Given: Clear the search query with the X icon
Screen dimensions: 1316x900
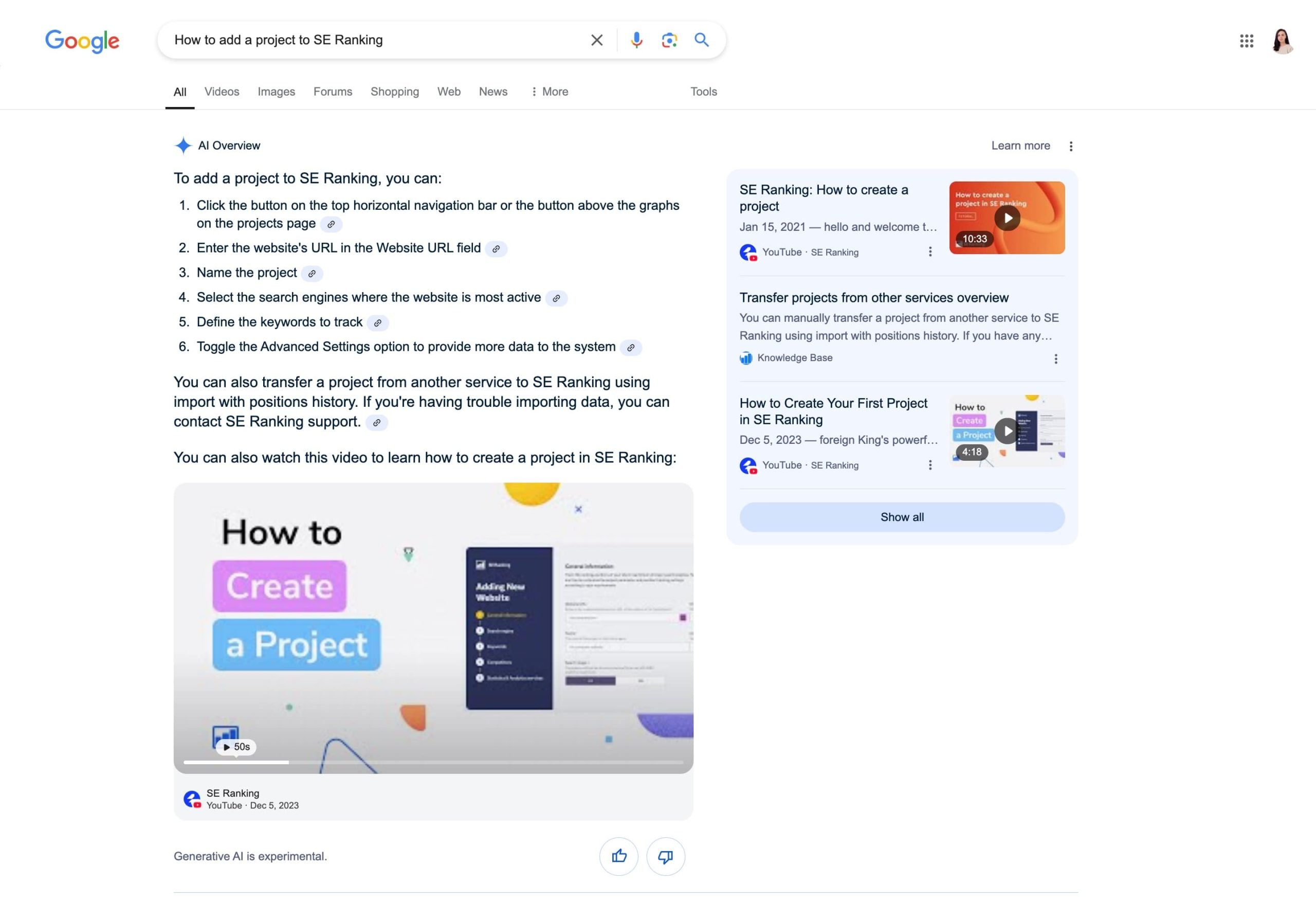Looking at the screenshot, I should point(596,40).
